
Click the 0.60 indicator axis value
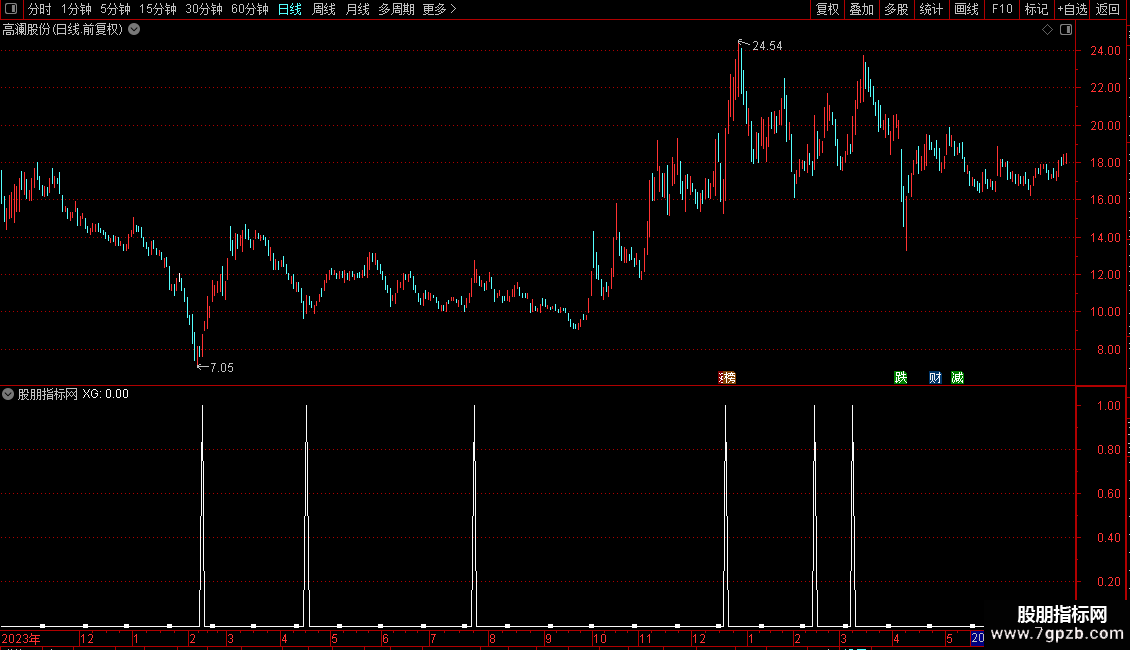[x=1108, y=494]
